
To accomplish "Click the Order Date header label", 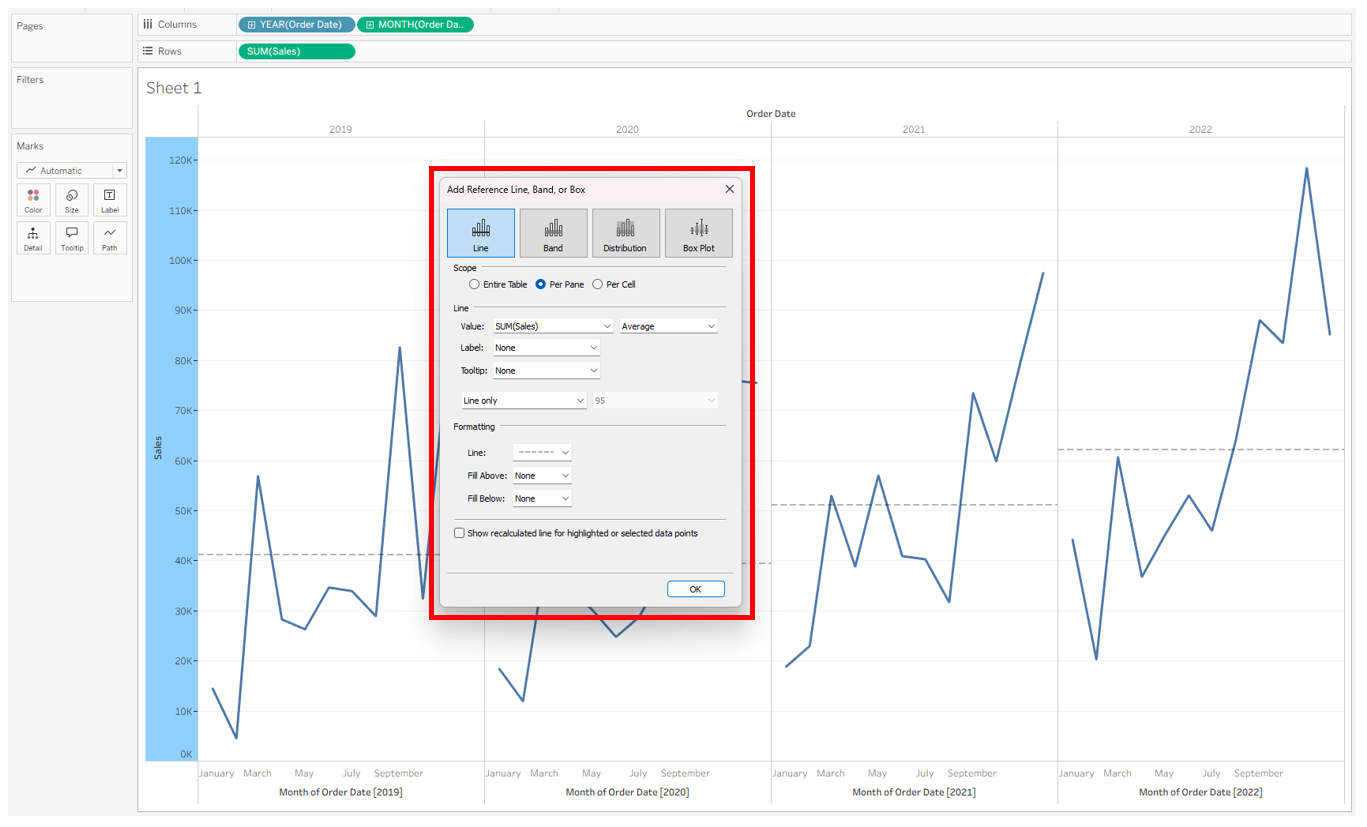I will pos(771,114).
